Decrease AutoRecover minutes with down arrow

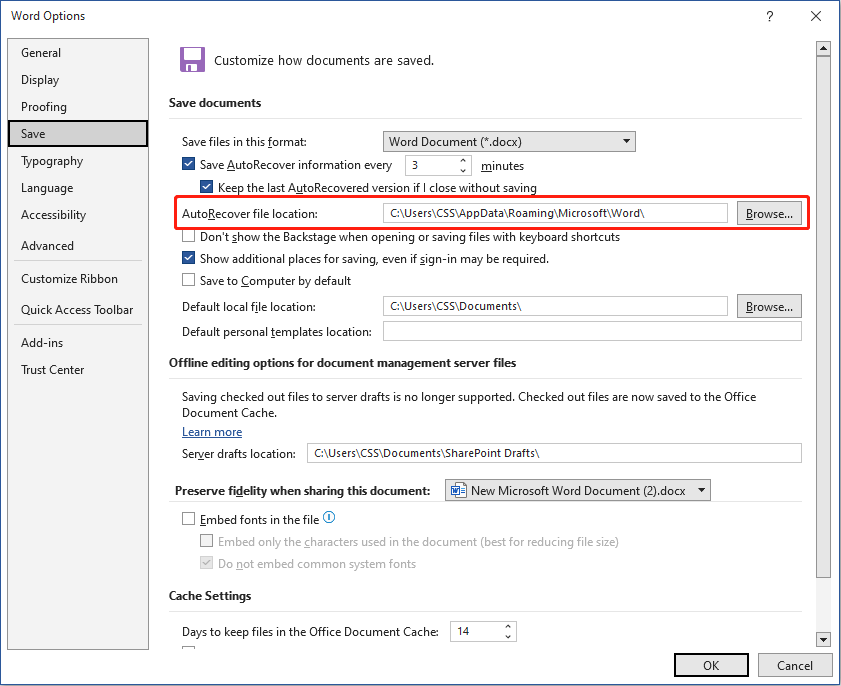[463, 170]
